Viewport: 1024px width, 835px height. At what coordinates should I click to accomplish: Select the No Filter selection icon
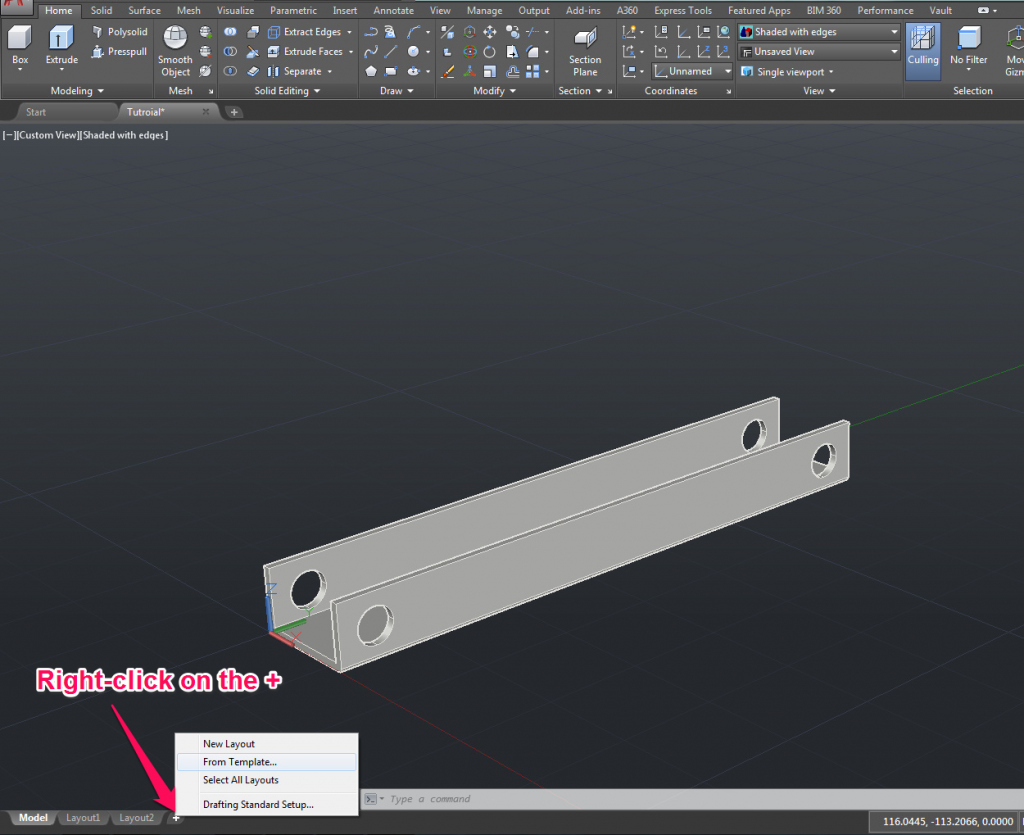pyautogui.click(x=968, y=47)
